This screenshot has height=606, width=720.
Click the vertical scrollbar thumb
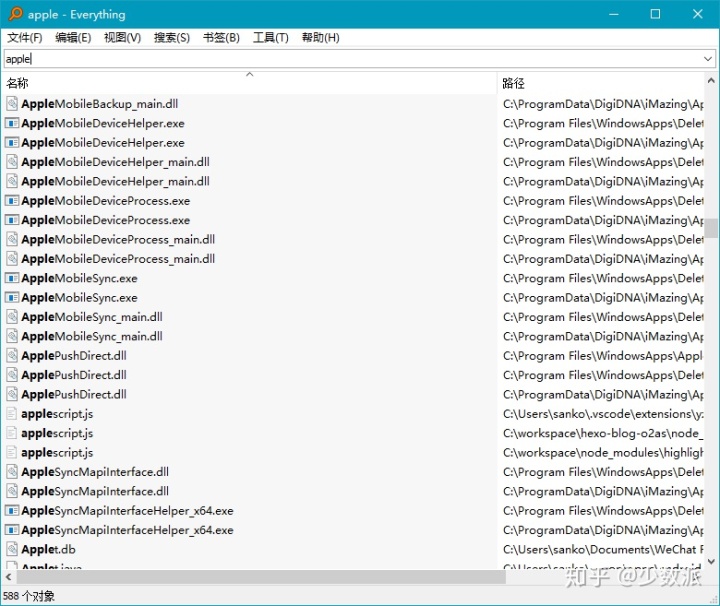click(712, 228)
